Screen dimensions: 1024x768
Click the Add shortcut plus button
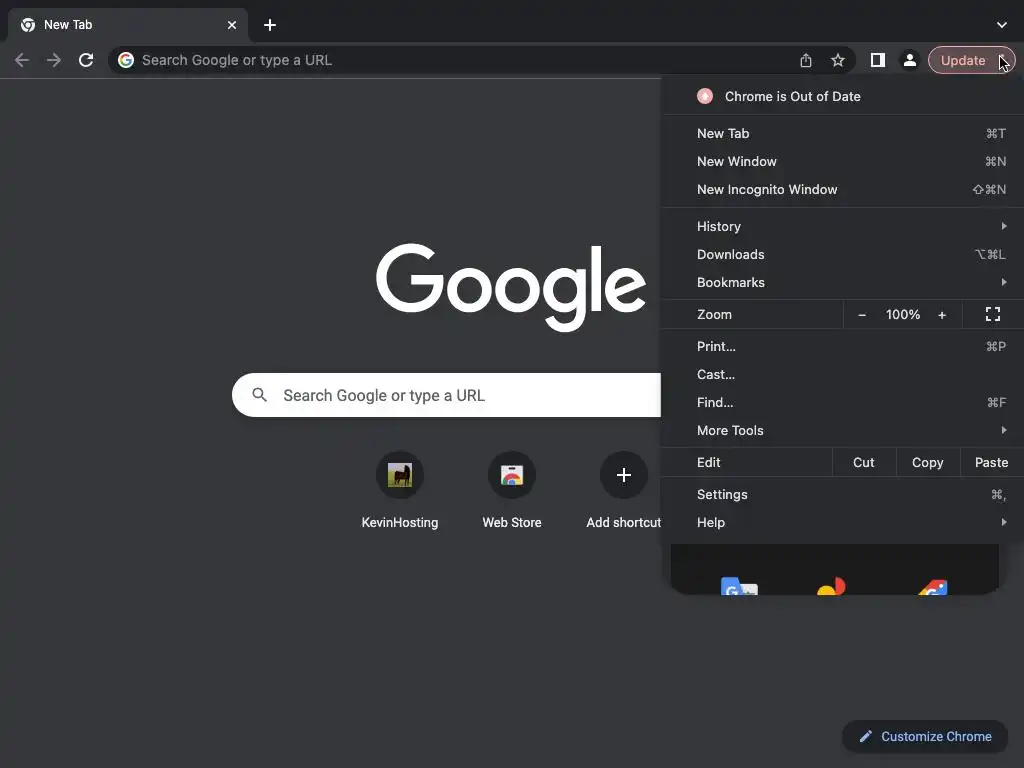coord(624,475)
